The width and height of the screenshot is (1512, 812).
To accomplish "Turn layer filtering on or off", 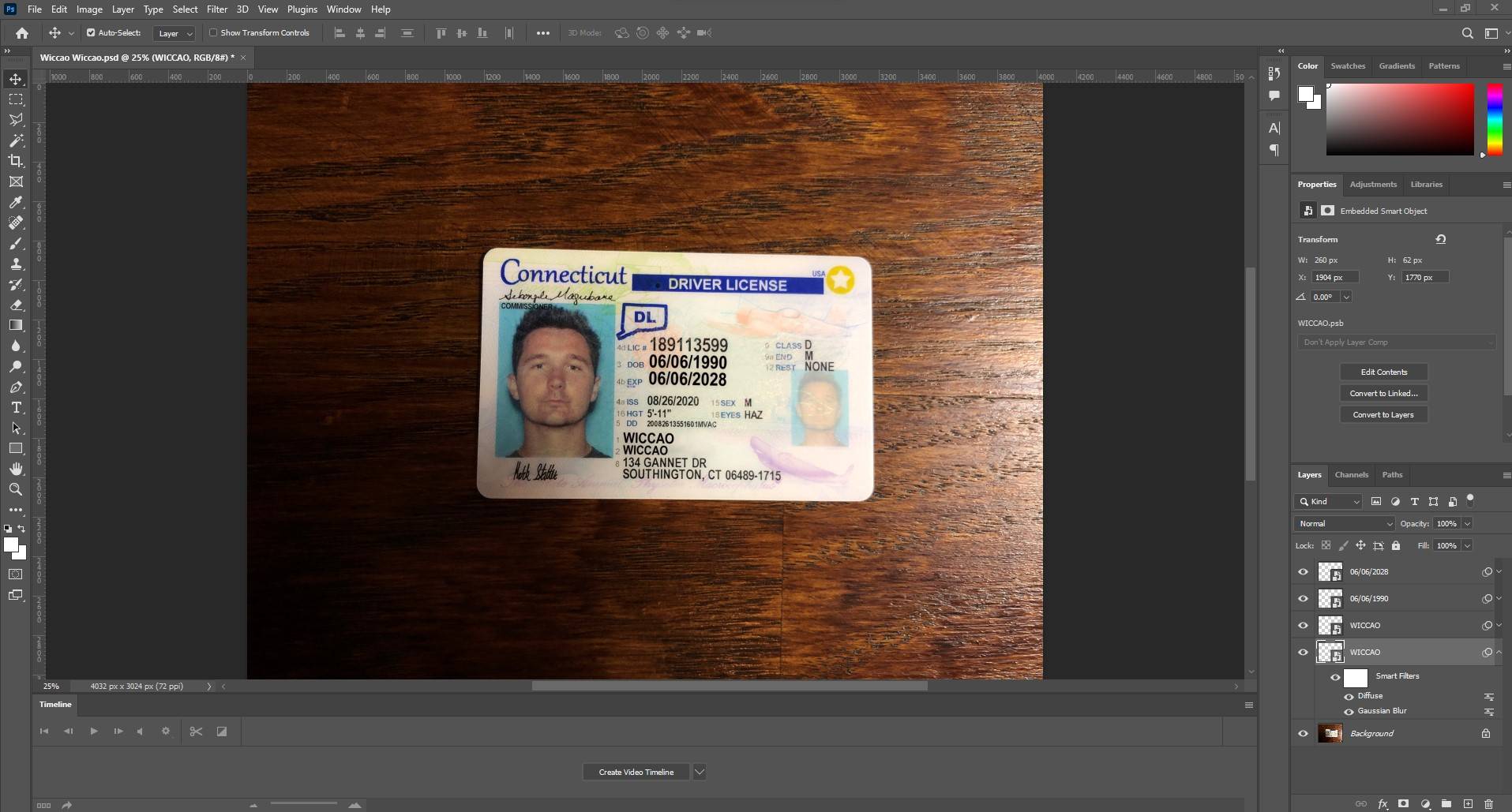I will [x=1470, y=499].
